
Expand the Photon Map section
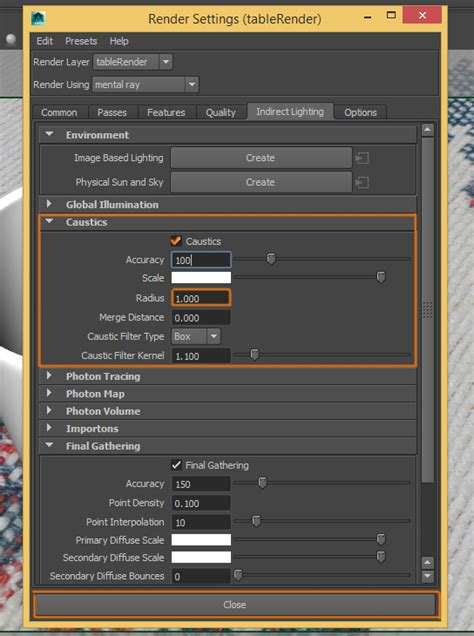[x=49, y=393]
